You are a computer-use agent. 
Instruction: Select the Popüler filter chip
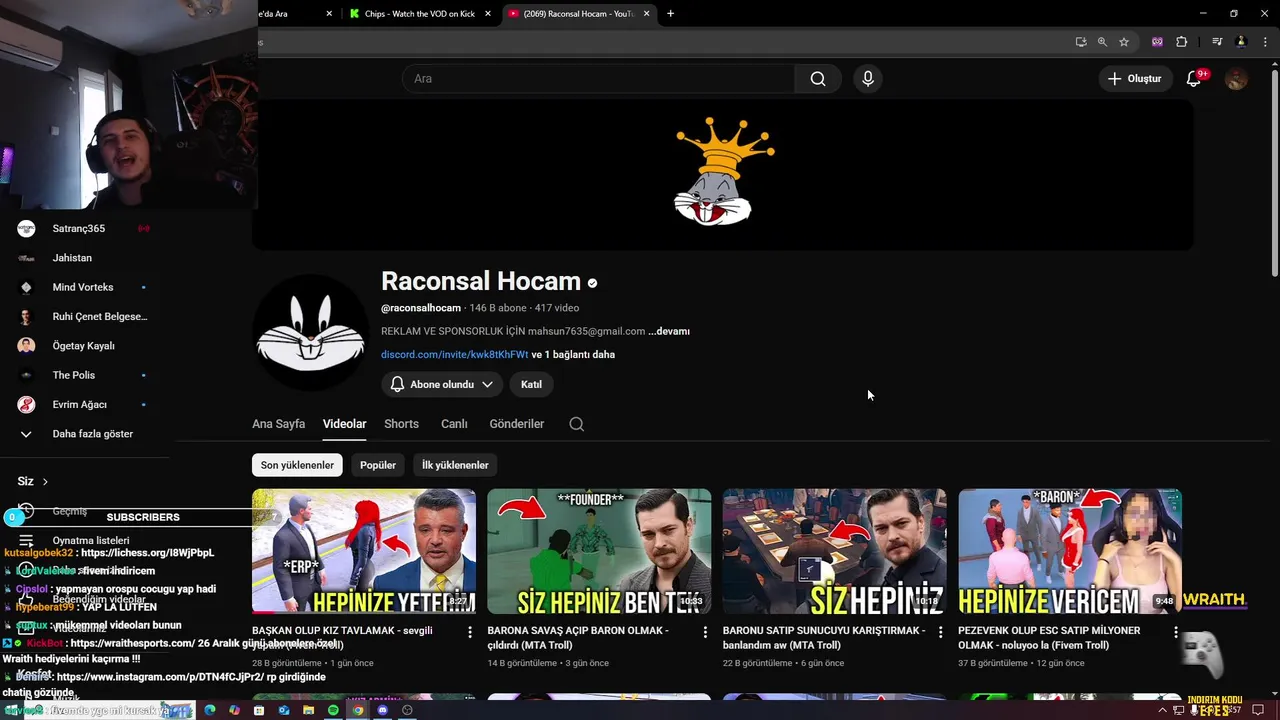378,465
